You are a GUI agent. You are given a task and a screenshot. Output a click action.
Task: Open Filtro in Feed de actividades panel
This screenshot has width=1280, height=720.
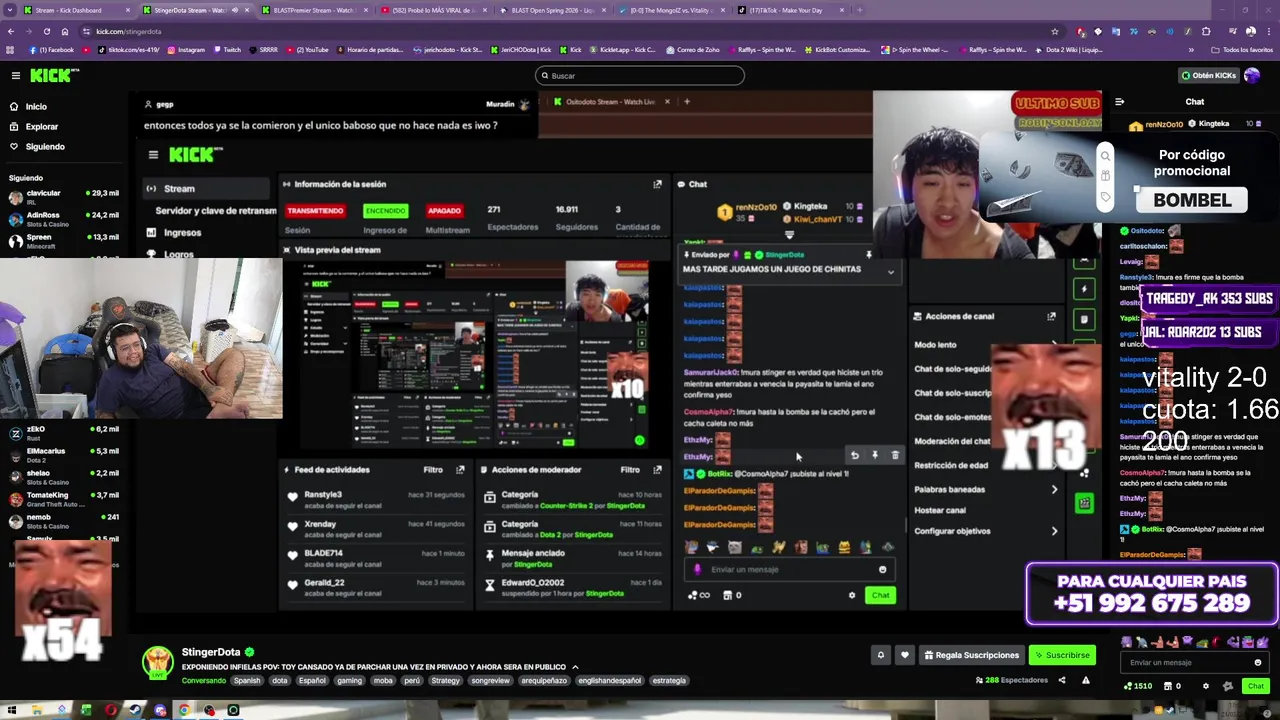click(433, 469)
